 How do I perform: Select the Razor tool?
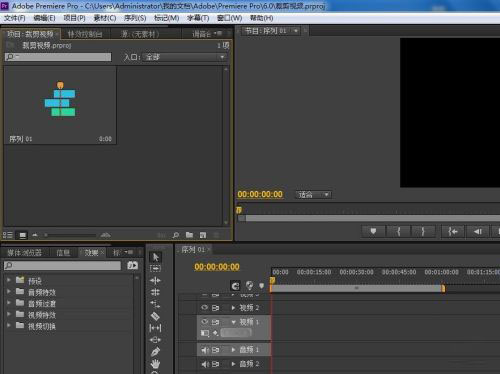pyautogui.click(x=155, y=316)
